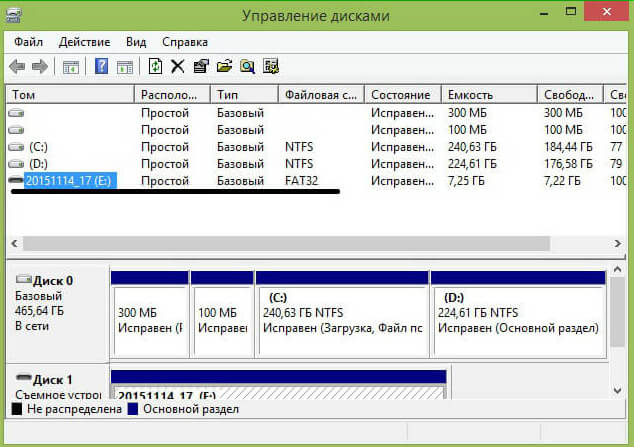Open the Действие menu

(x=85, y=42)
